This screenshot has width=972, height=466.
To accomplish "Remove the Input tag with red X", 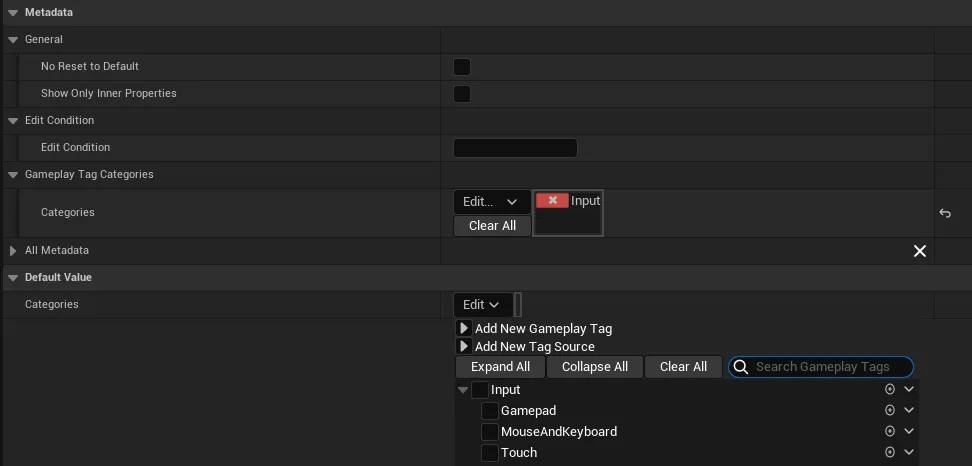I will (x=552, y=201).
